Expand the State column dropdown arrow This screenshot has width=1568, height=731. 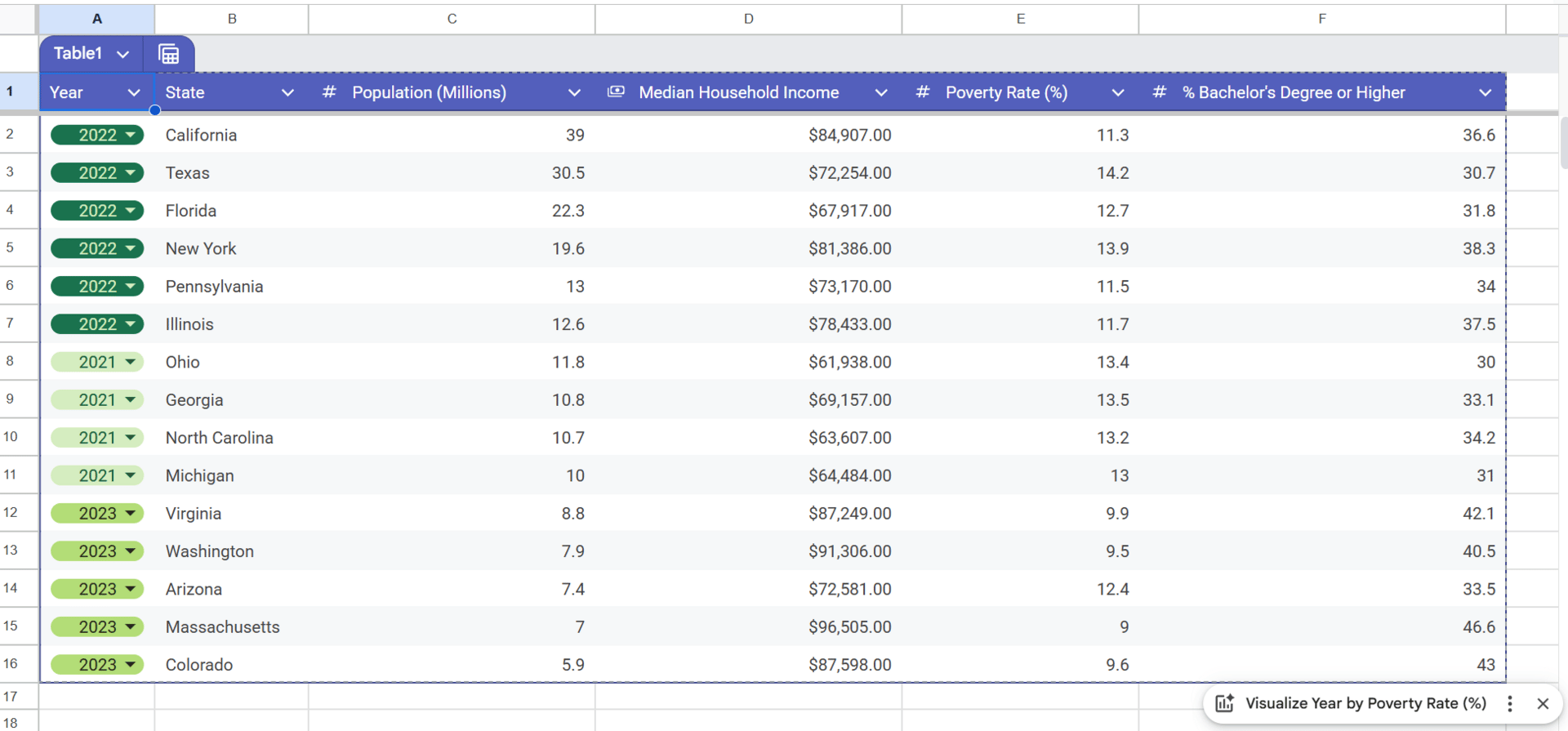point(287,92)
